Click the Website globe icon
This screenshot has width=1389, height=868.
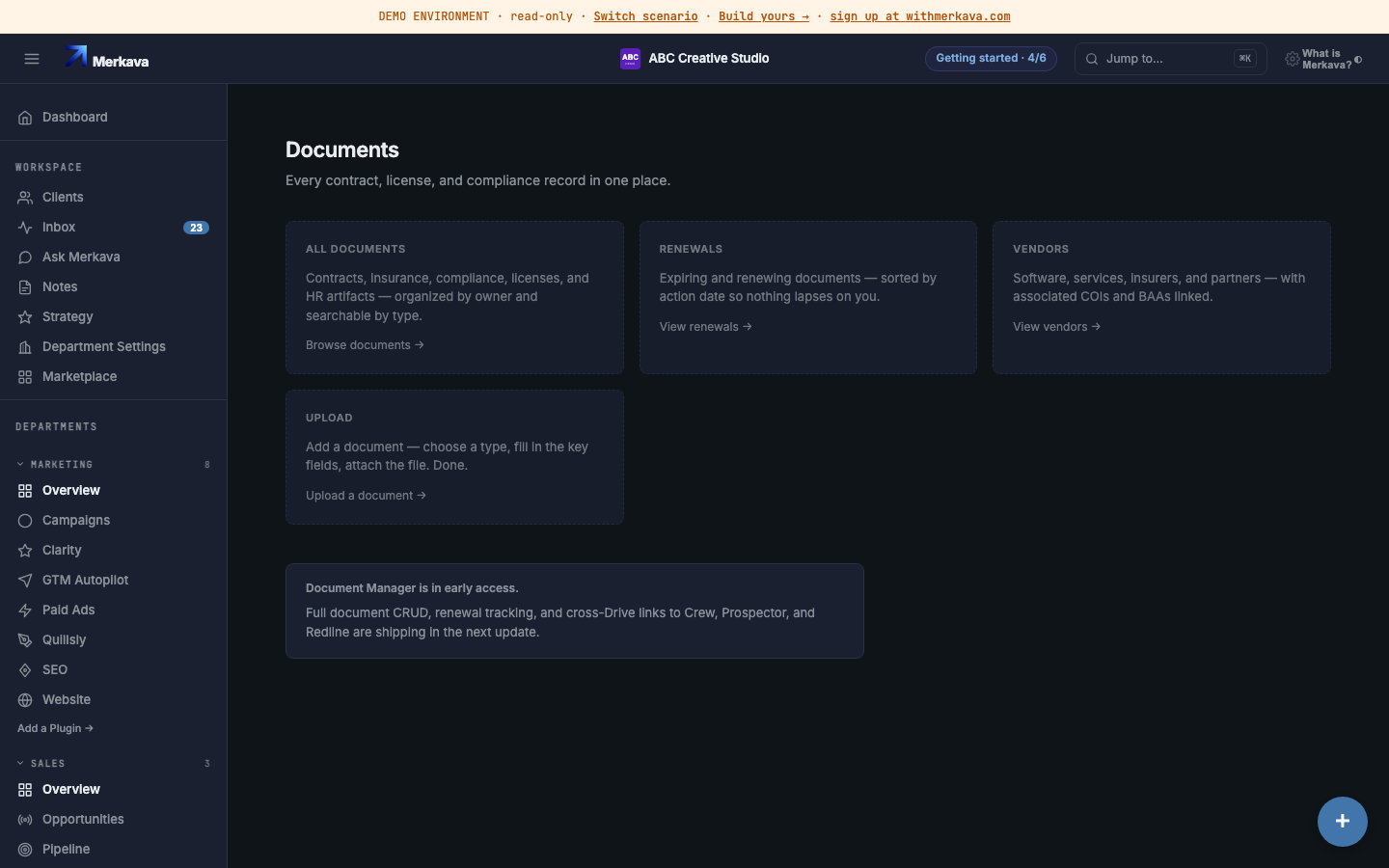[25, 700]
